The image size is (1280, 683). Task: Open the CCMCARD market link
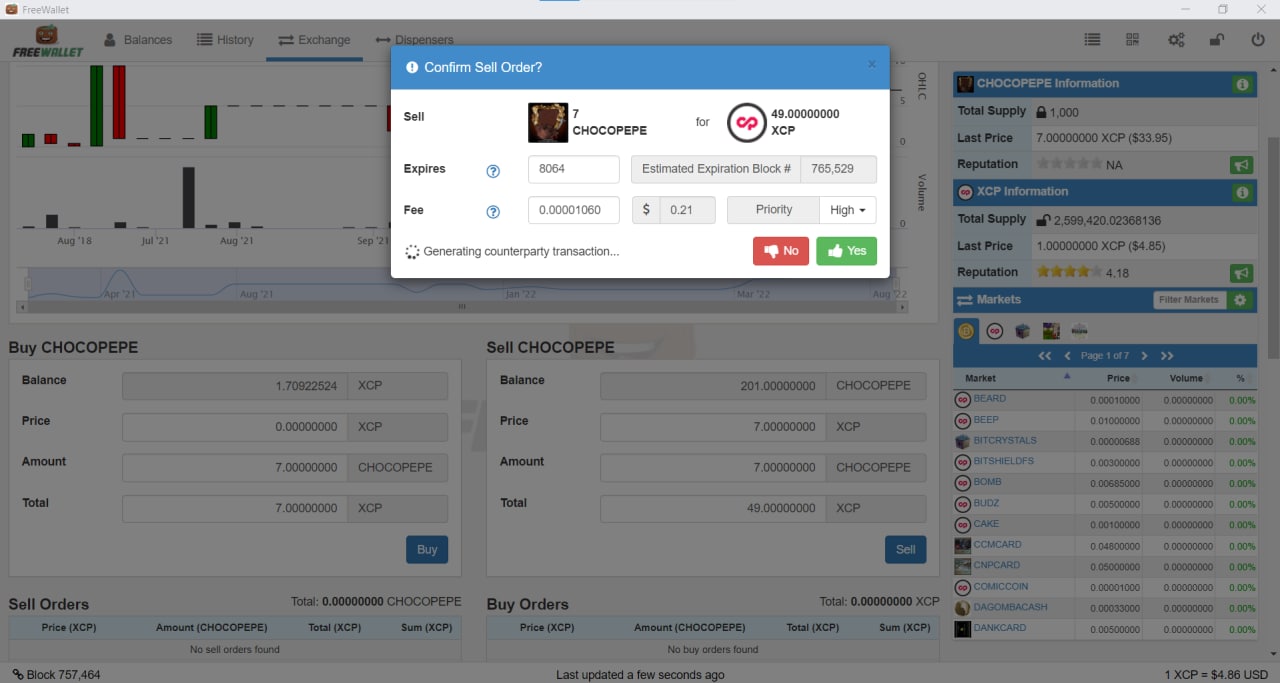[x=997, y=545]
